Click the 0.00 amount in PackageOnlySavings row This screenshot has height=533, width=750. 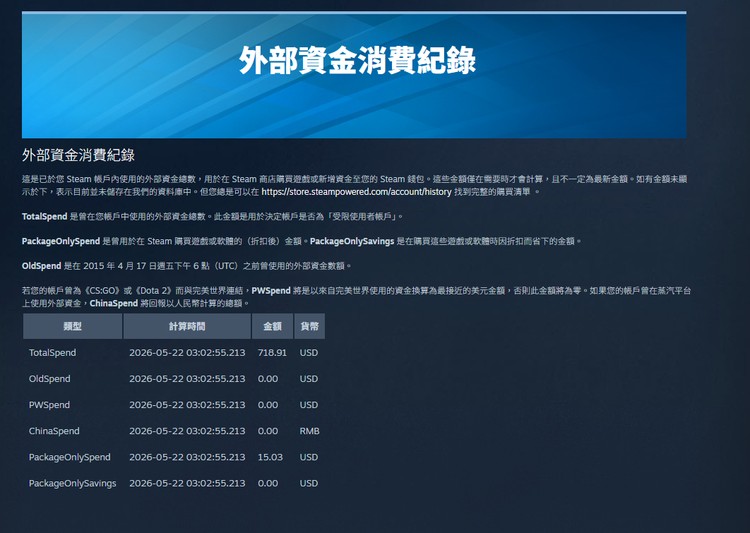pyautogui.click(x=268, y=483)
